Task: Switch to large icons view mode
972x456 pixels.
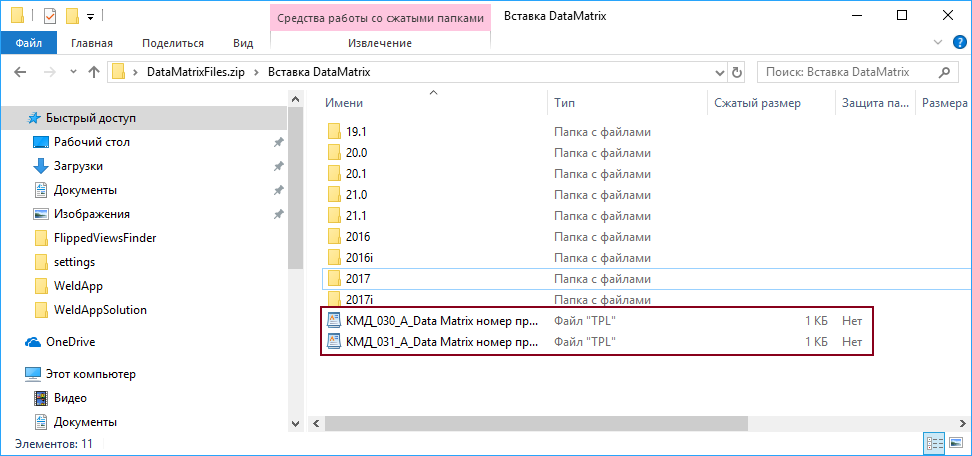Action: pos(955,442)
